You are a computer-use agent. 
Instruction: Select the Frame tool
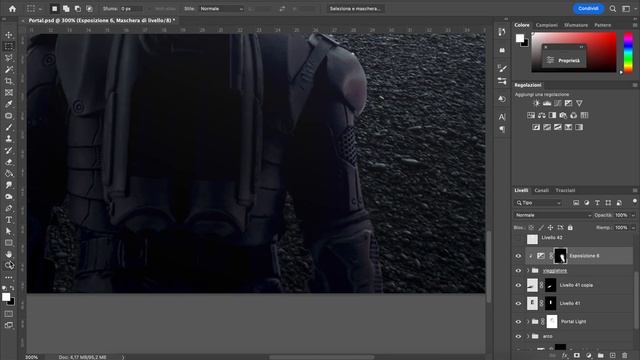[9, 93]
